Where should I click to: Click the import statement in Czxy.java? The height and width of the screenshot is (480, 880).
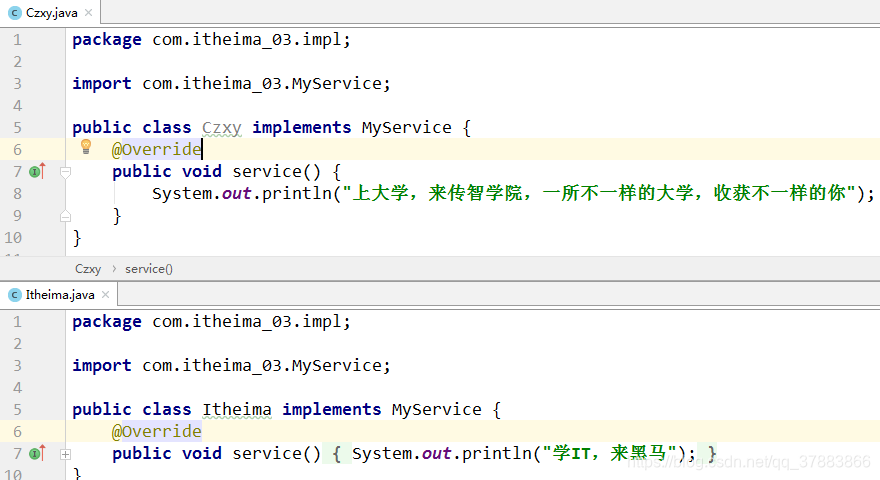click(x=231, y=84)
